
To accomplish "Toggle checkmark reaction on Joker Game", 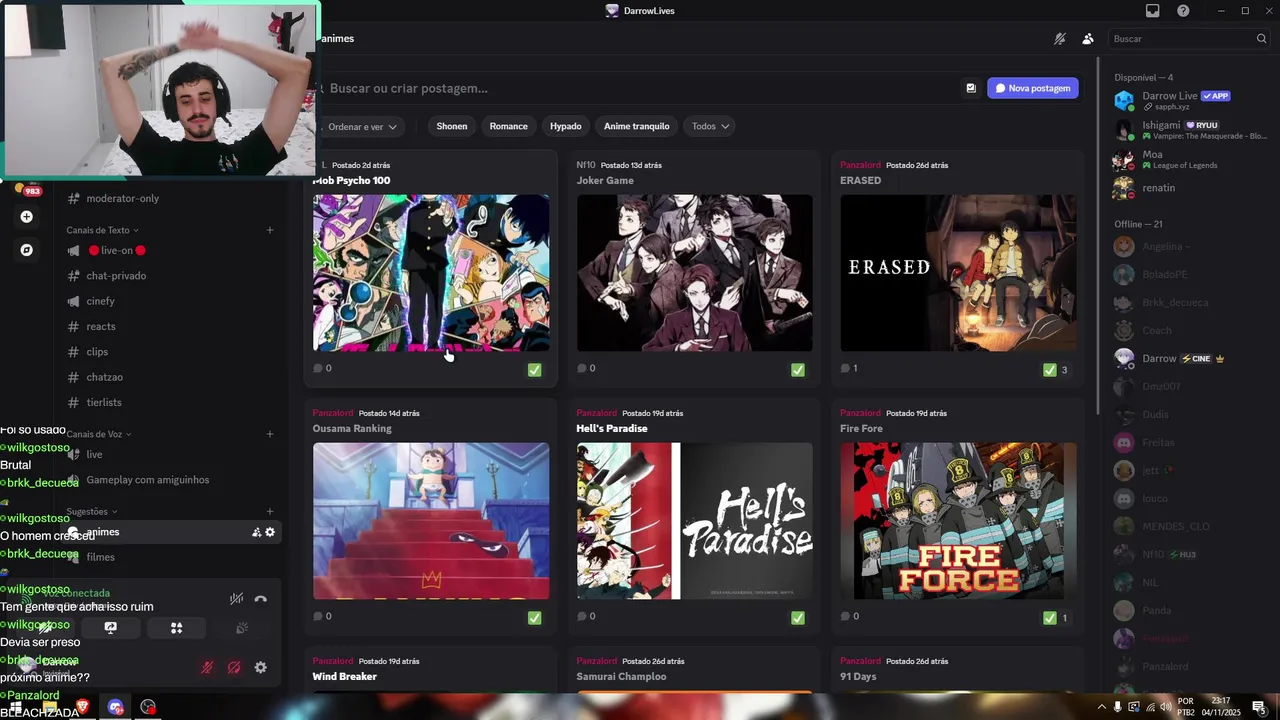I will point(797,370).
